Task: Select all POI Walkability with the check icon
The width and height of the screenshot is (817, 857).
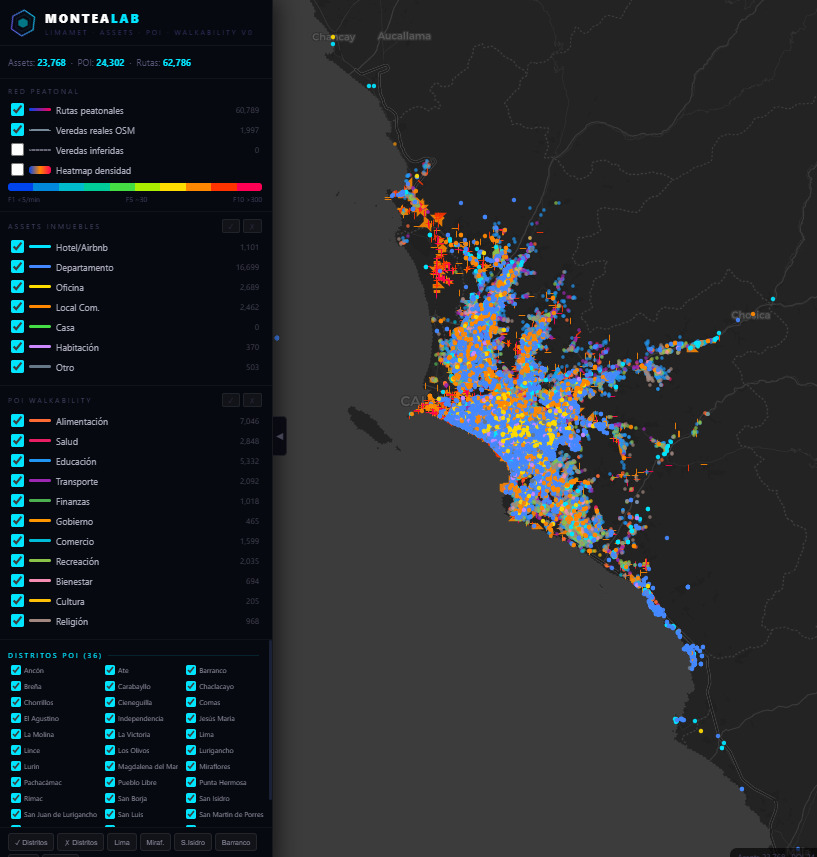Action: (x=231, y=400)
